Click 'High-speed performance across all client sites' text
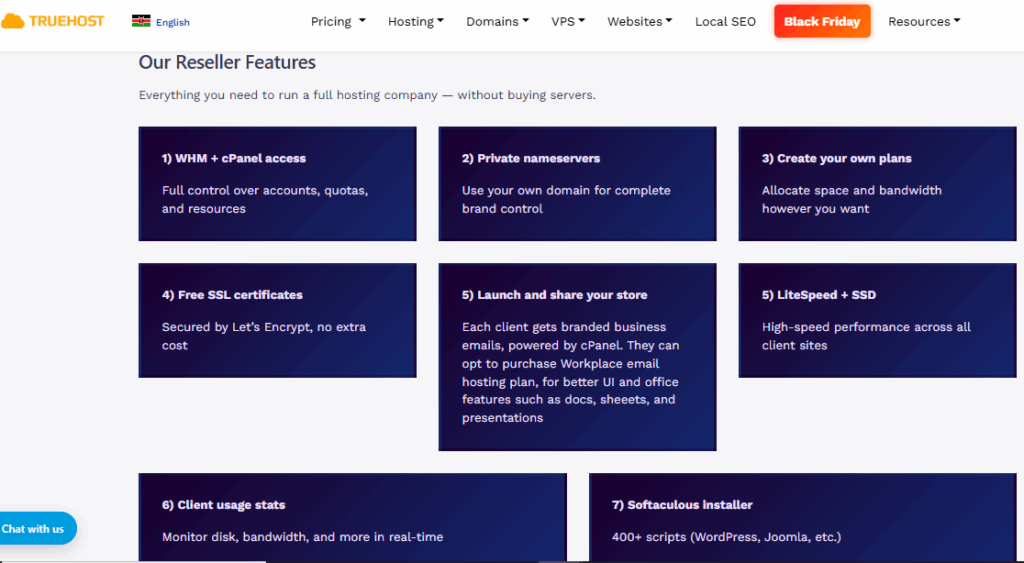The height and width of the screenshot is (563, 1024). [866, 336]
